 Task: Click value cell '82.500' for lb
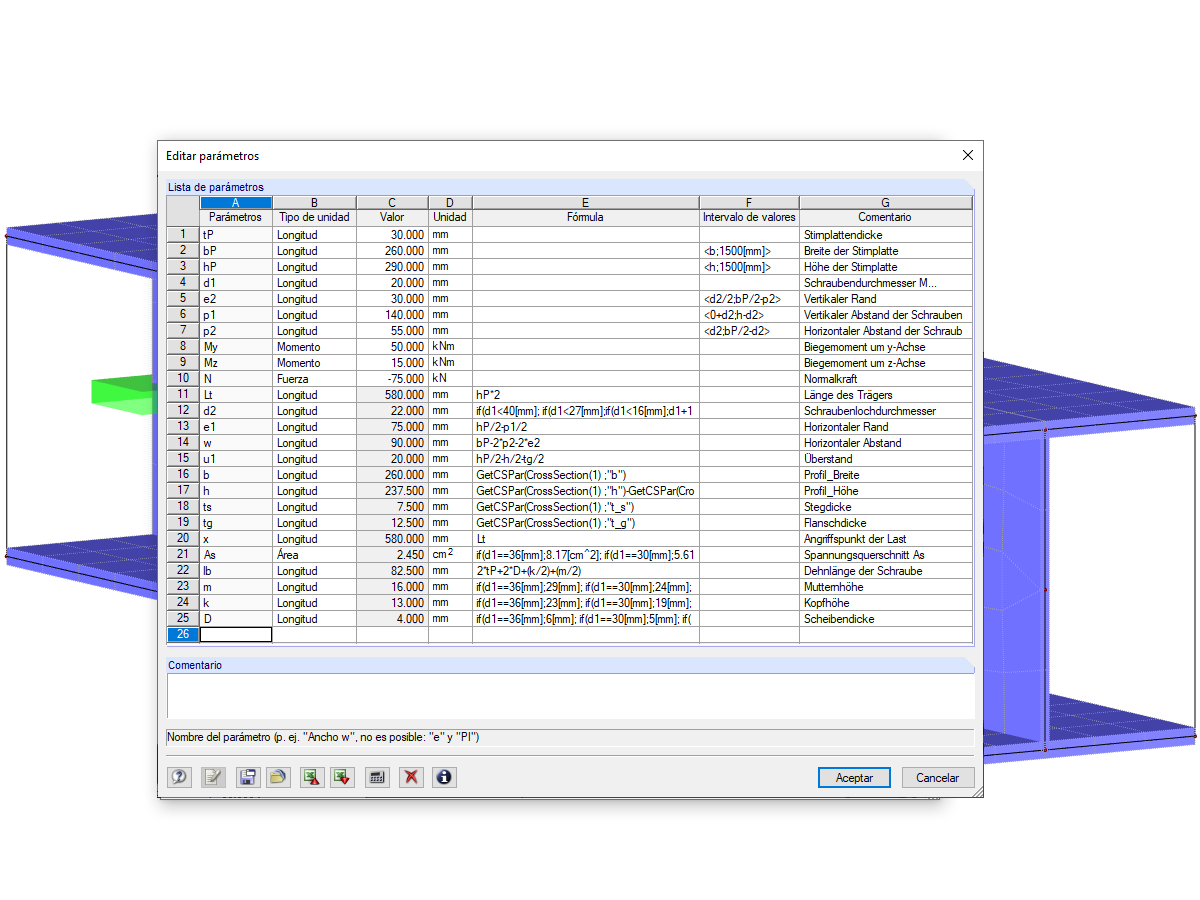(x=392, y=571)
